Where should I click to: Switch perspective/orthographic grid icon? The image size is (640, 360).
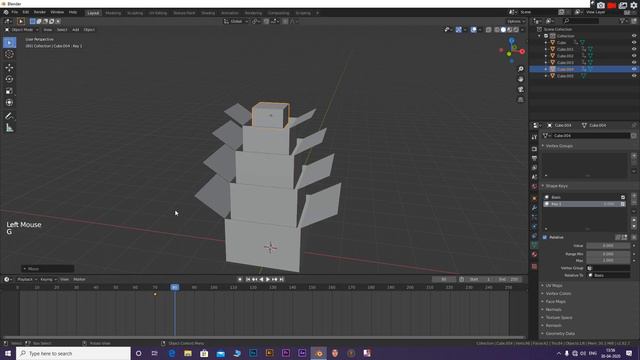pos(521,100)
